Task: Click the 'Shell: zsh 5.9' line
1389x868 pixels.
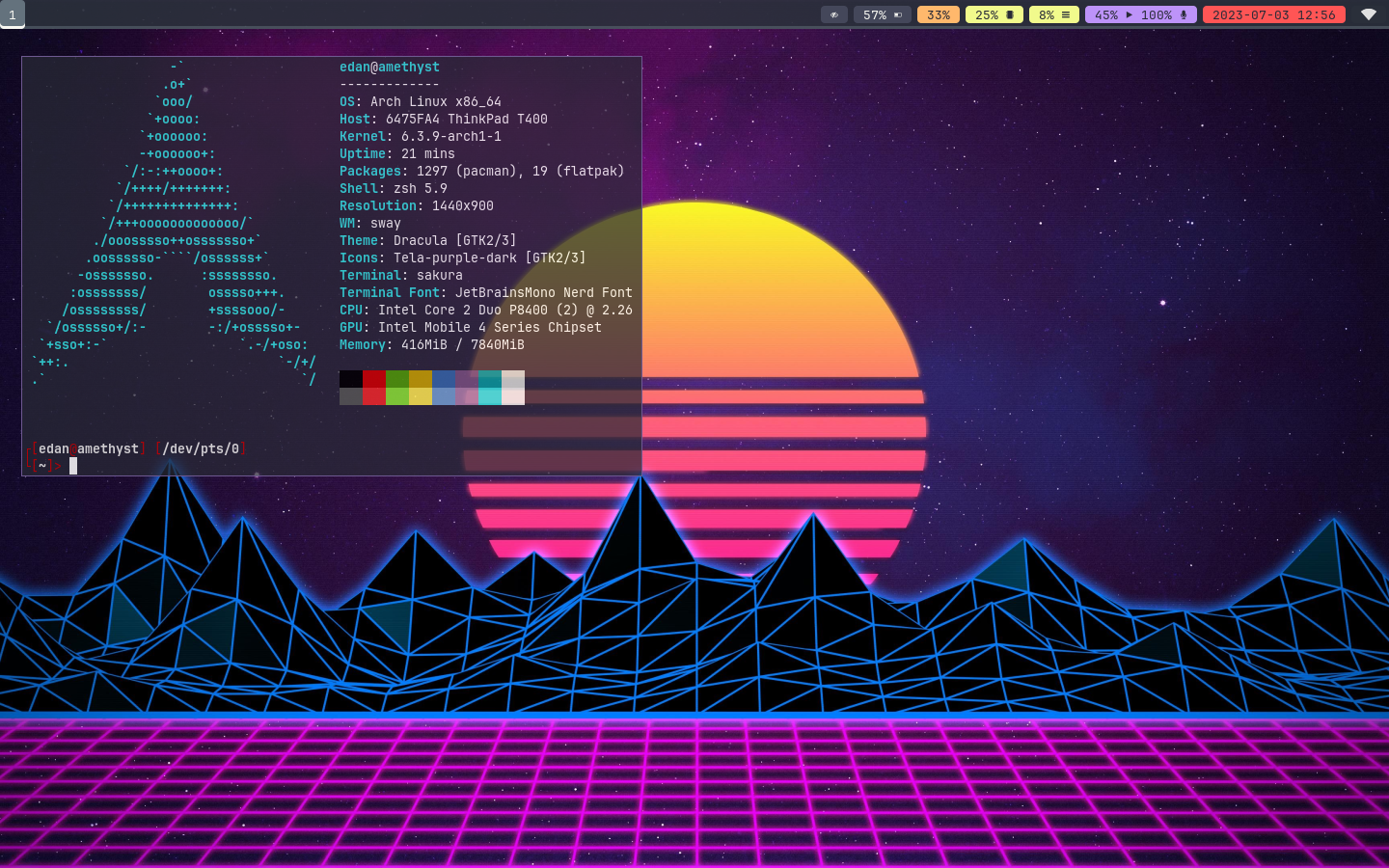Action: [x=394, y=188]
